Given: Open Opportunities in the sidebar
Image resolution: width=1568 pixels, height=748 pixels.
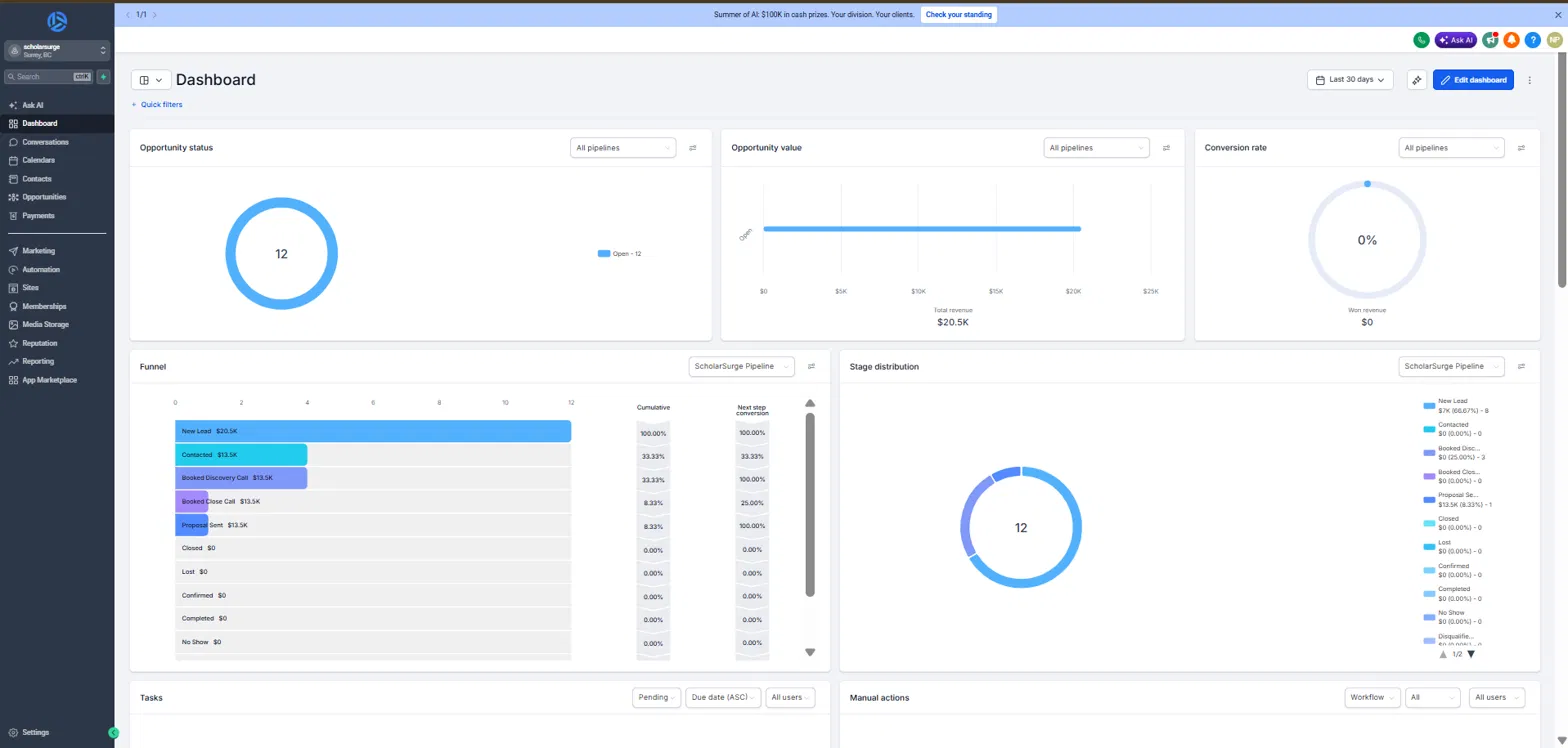Looking at the screenshot, I should 44,197.
